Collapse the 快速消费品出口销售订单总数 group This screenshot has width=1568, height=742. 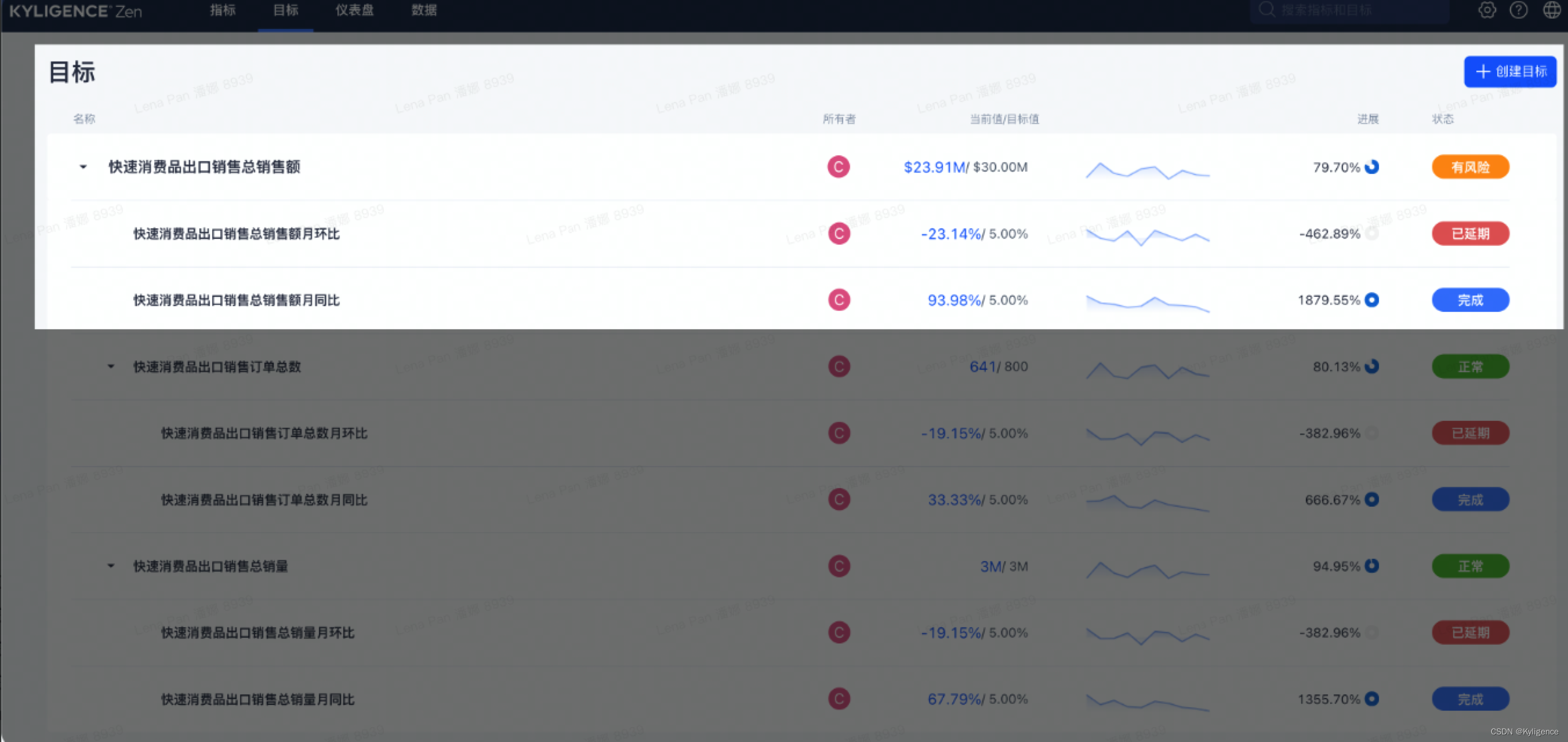tap(111, 366)
